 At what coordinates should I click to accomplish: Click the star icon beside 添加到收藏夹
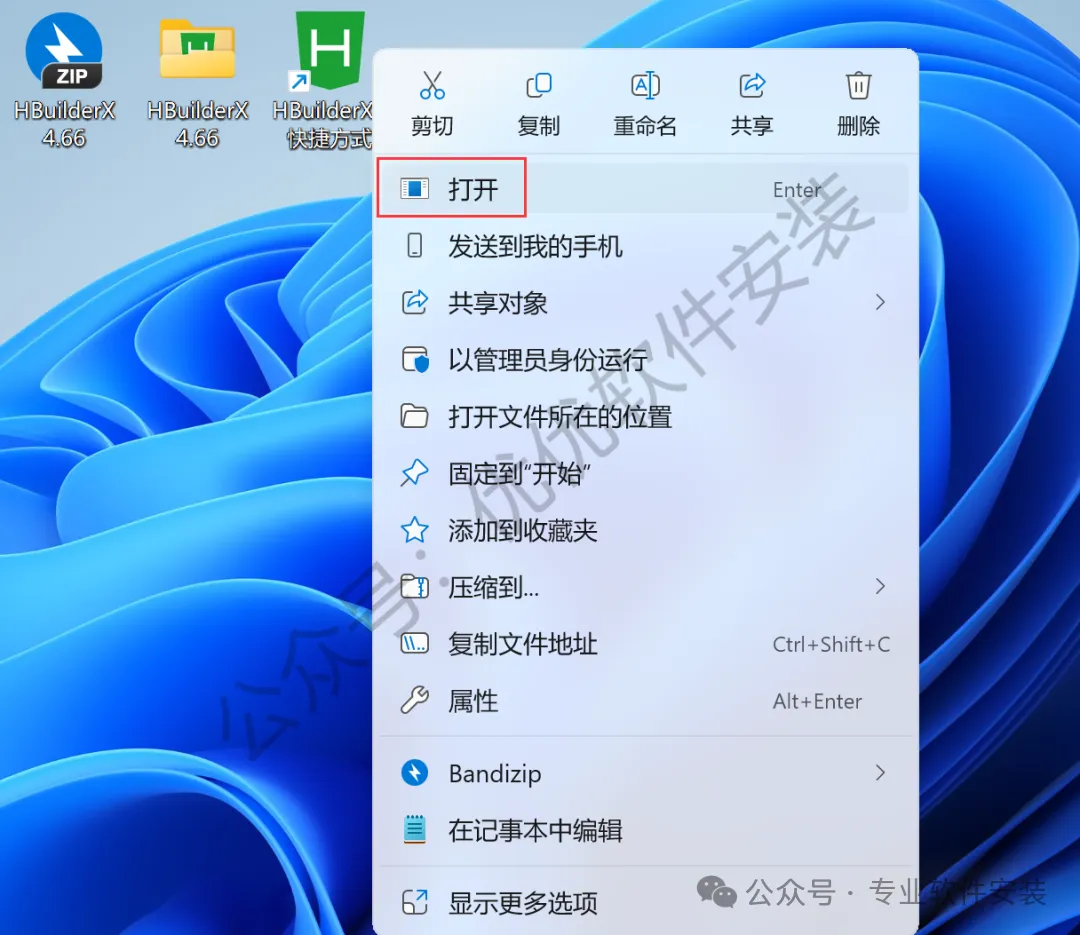415,530
